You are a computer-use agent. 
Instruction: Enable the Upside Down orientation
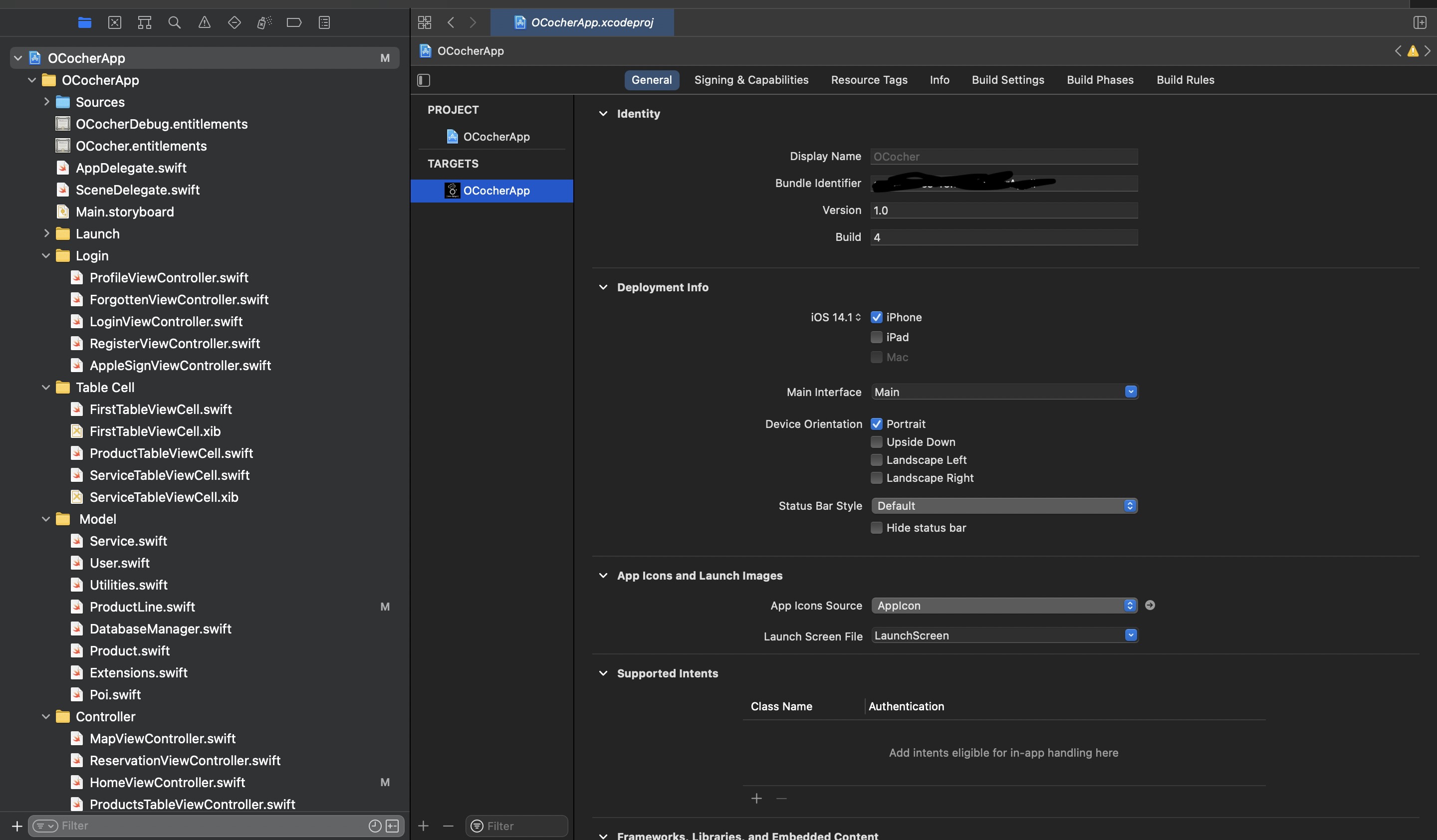coord(877,441)
